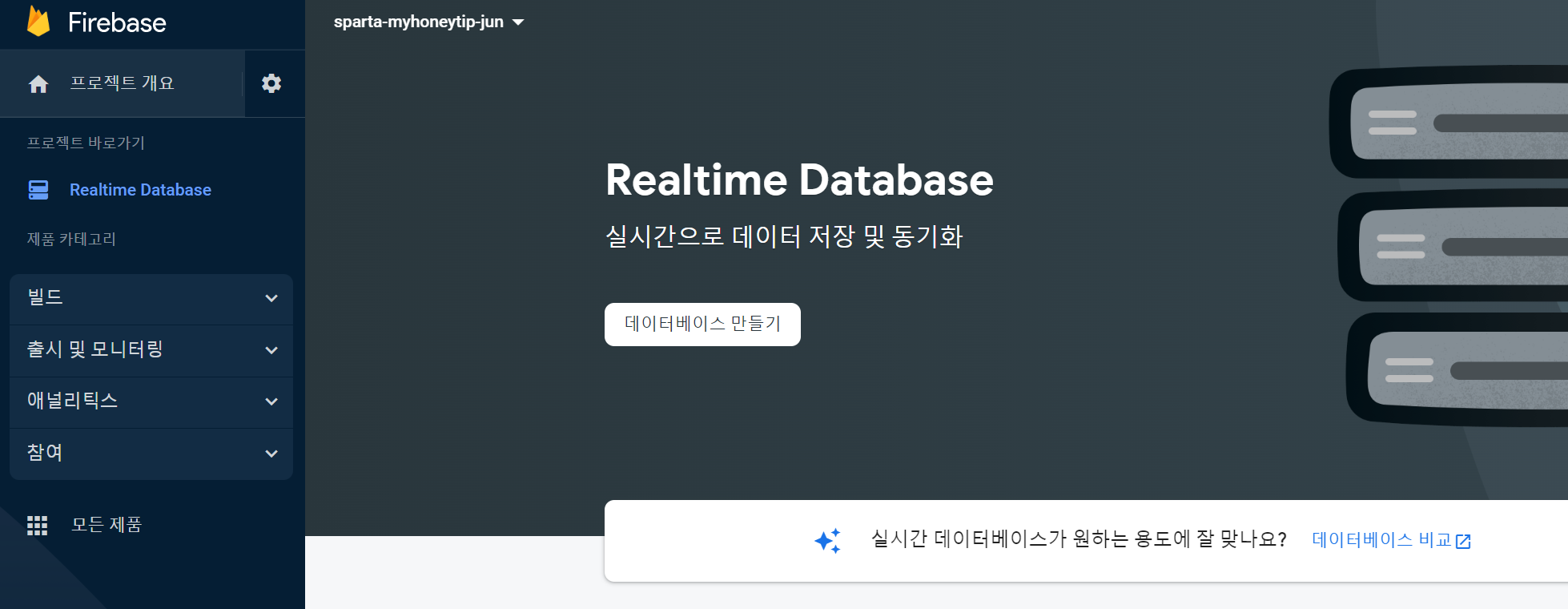Expand the 빌드 category chevron
The image size is (1568, 609).
coord(271,298)
